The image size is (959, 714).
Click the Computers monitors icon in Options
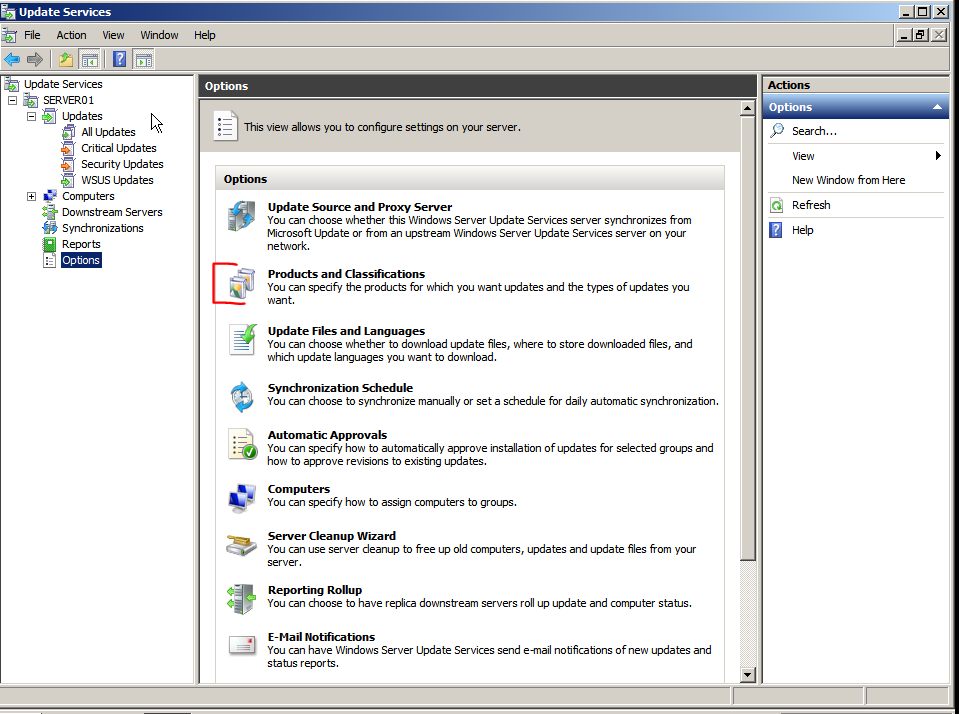pos(242,497)
